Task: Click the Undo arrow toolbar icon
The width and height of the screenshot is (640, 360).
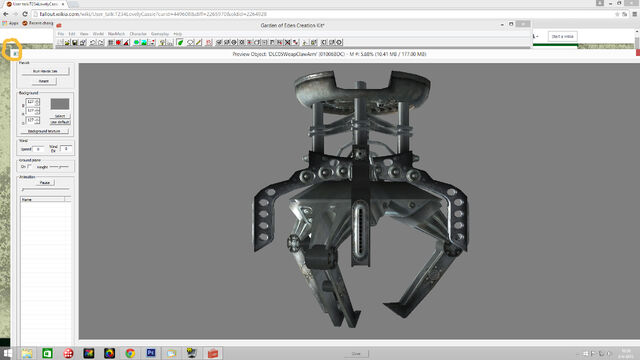Action: click(92, 42)
